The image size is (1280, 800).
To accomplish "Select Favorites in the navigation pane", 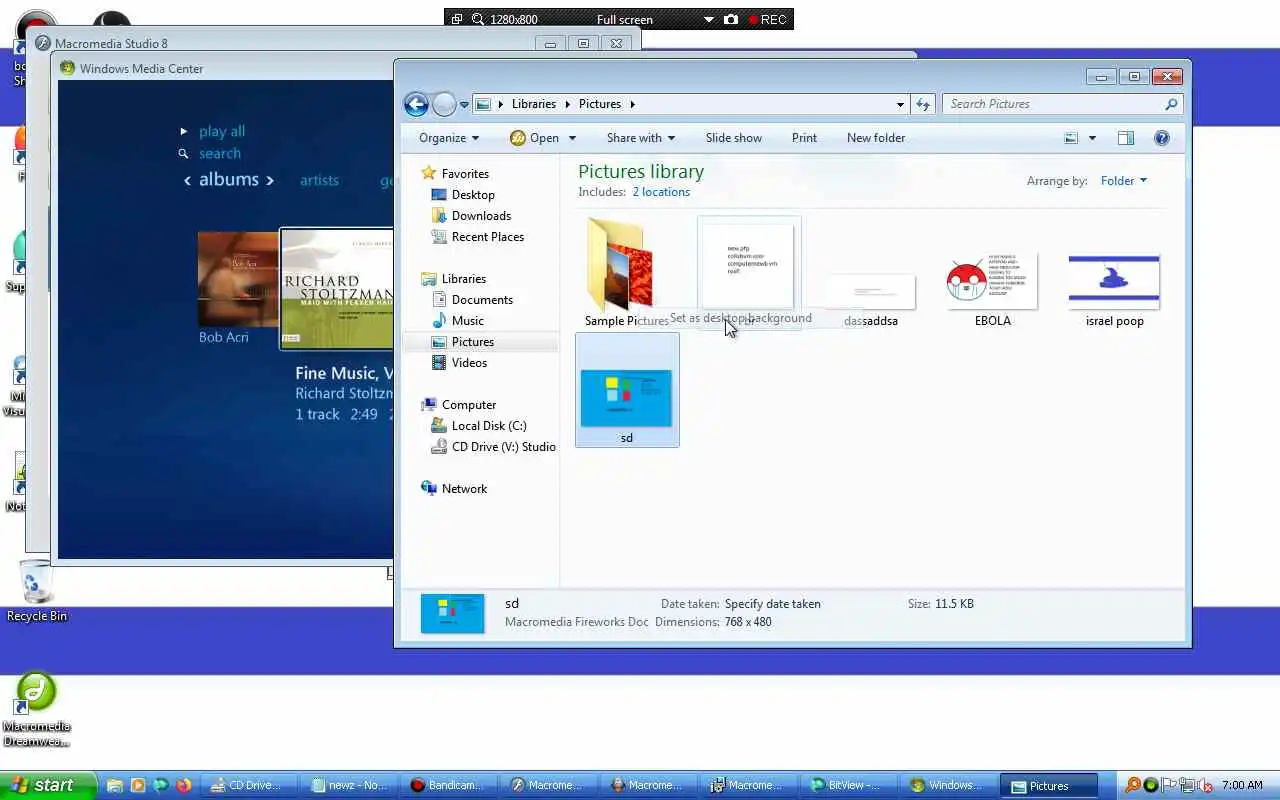I will 465,173.
